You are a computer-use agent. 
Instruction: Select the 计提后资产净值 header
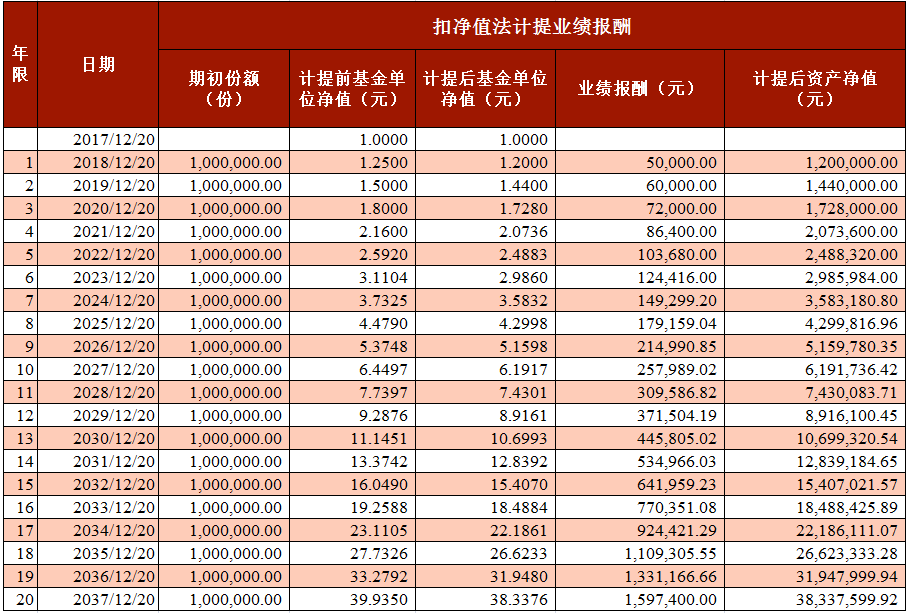[x=815, y=89]
